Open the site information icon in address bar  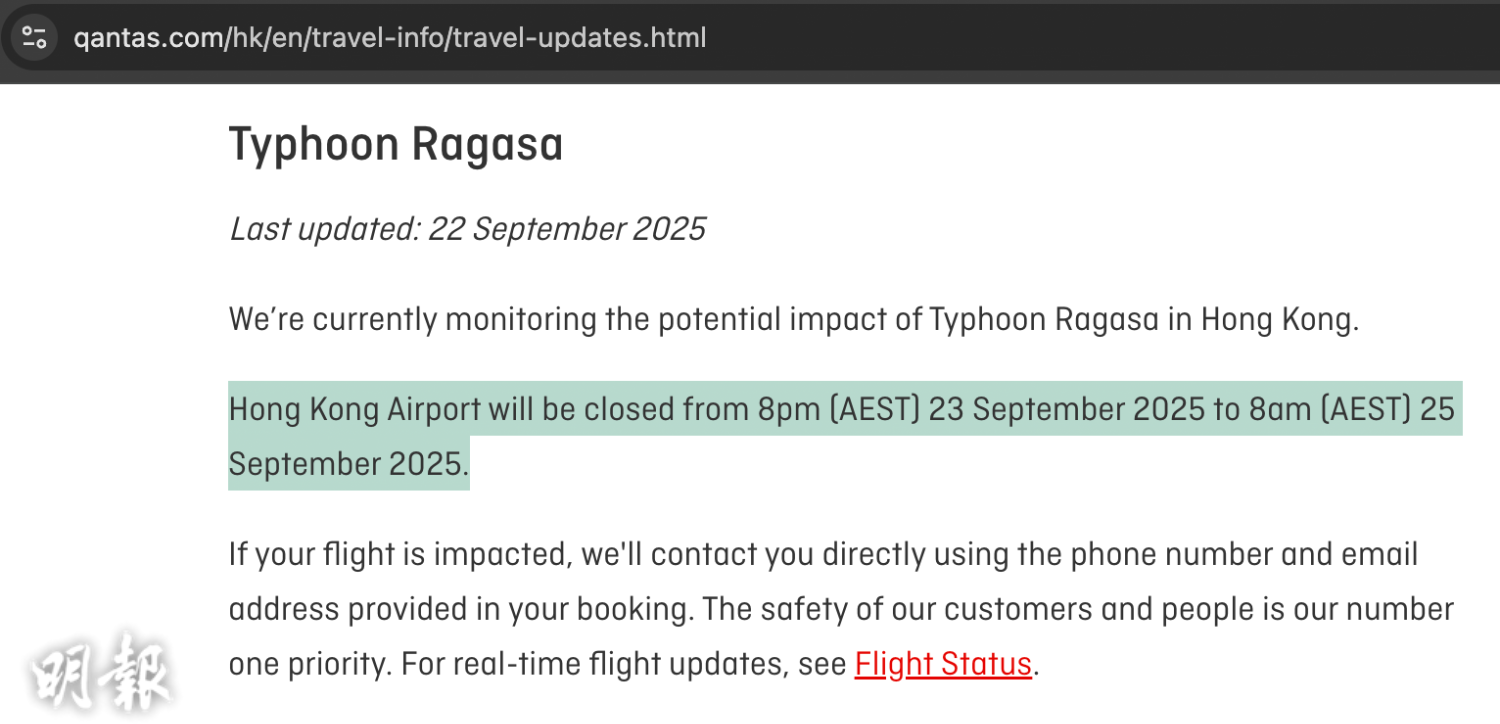[x=34, y=38]
